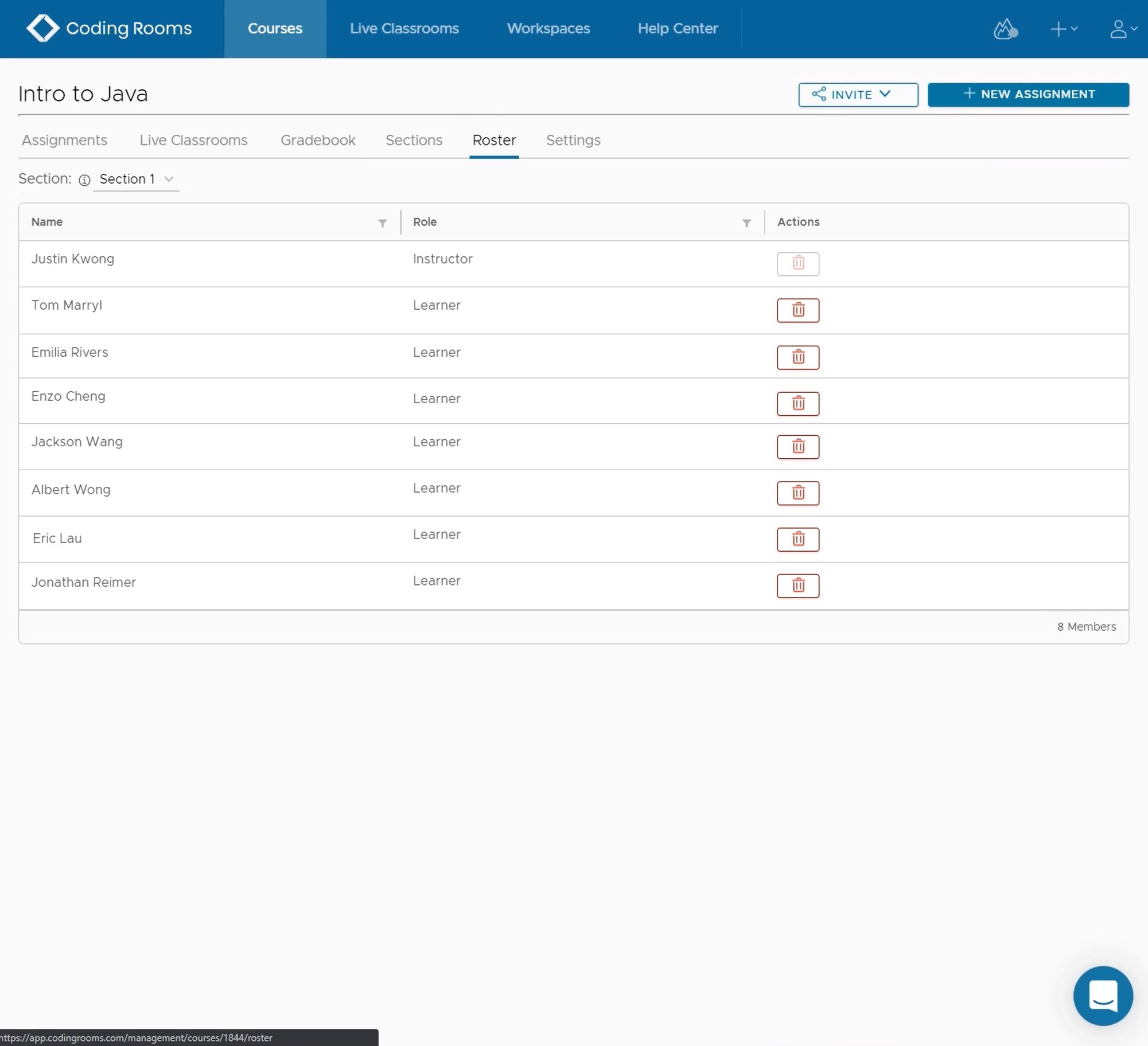The width and height of the screenshot is (1148, 1046).
Task: Click the New Assignment button
Action: 1028,95
